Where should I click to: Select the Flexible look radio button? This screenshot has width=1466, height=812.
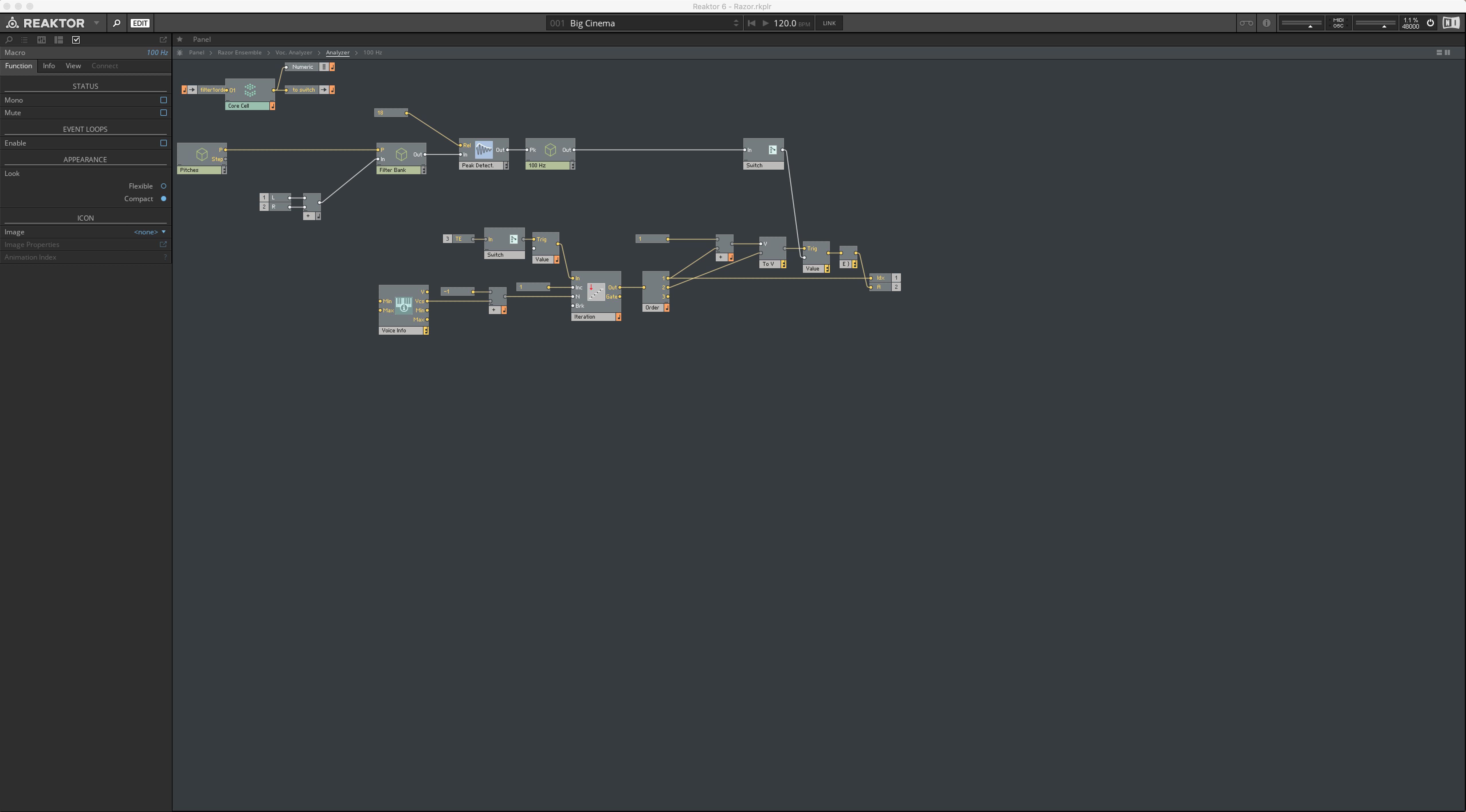pos(163,186)
